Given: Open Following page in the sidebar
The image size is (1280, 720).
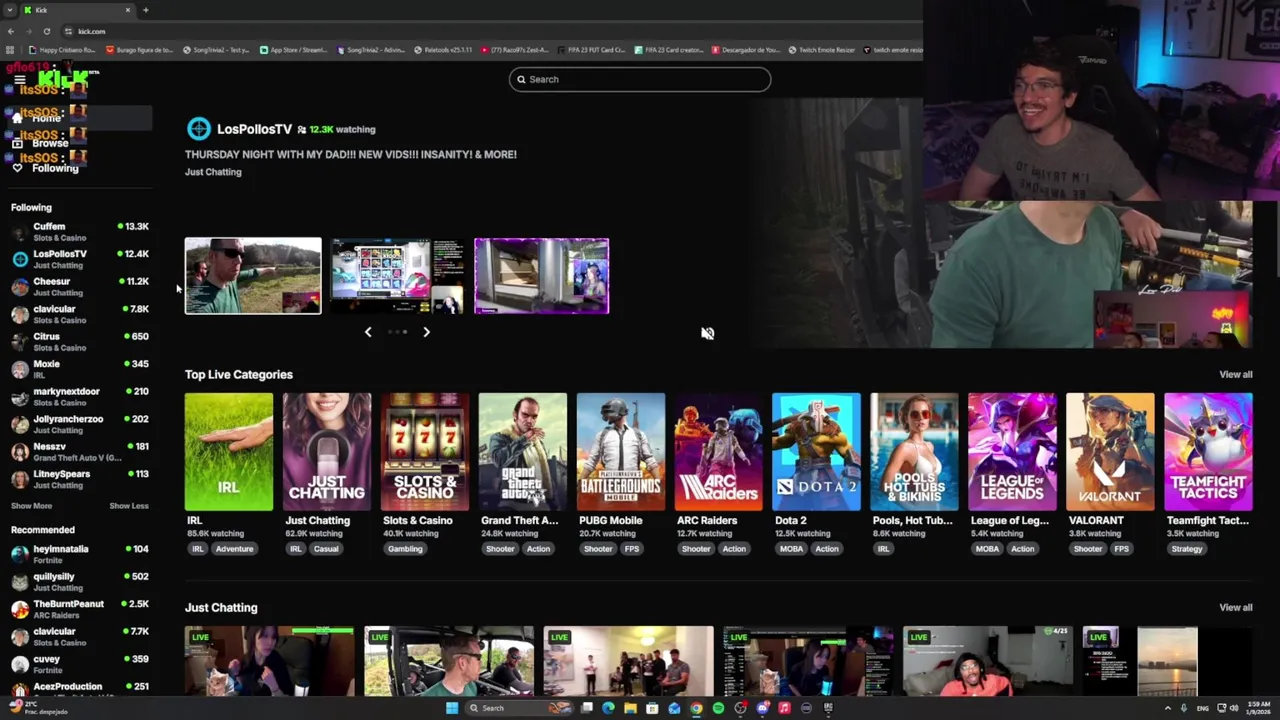Looking at the screenshot, I should click(78, 168).
